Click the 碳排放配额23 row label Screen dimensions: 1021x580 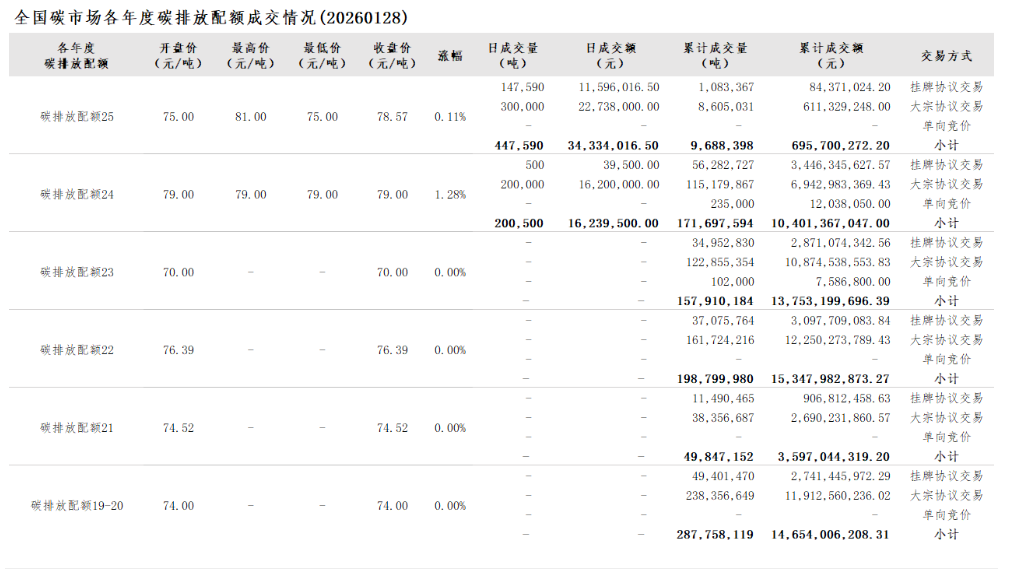(77, 272)
